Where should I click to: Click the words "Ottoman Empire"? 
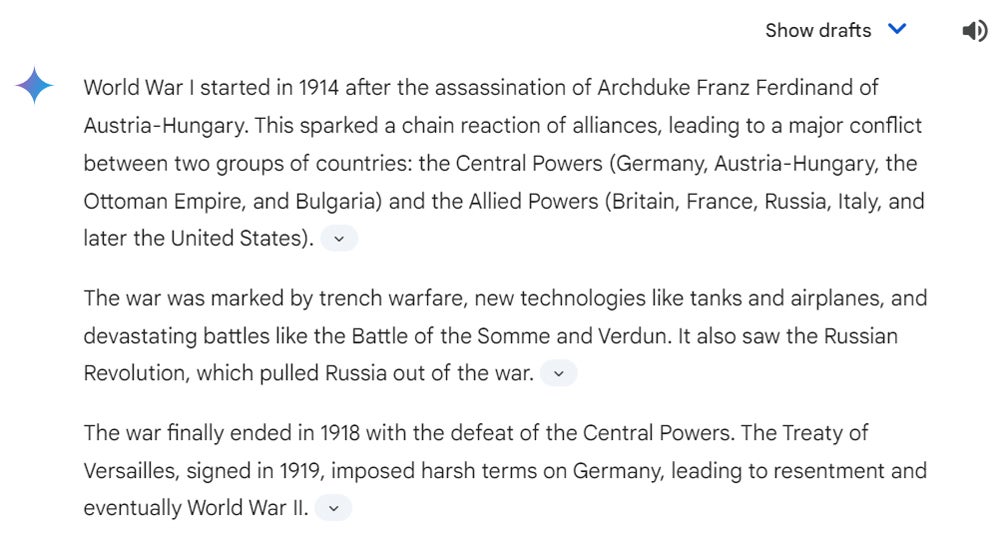(x=164, y=201)
